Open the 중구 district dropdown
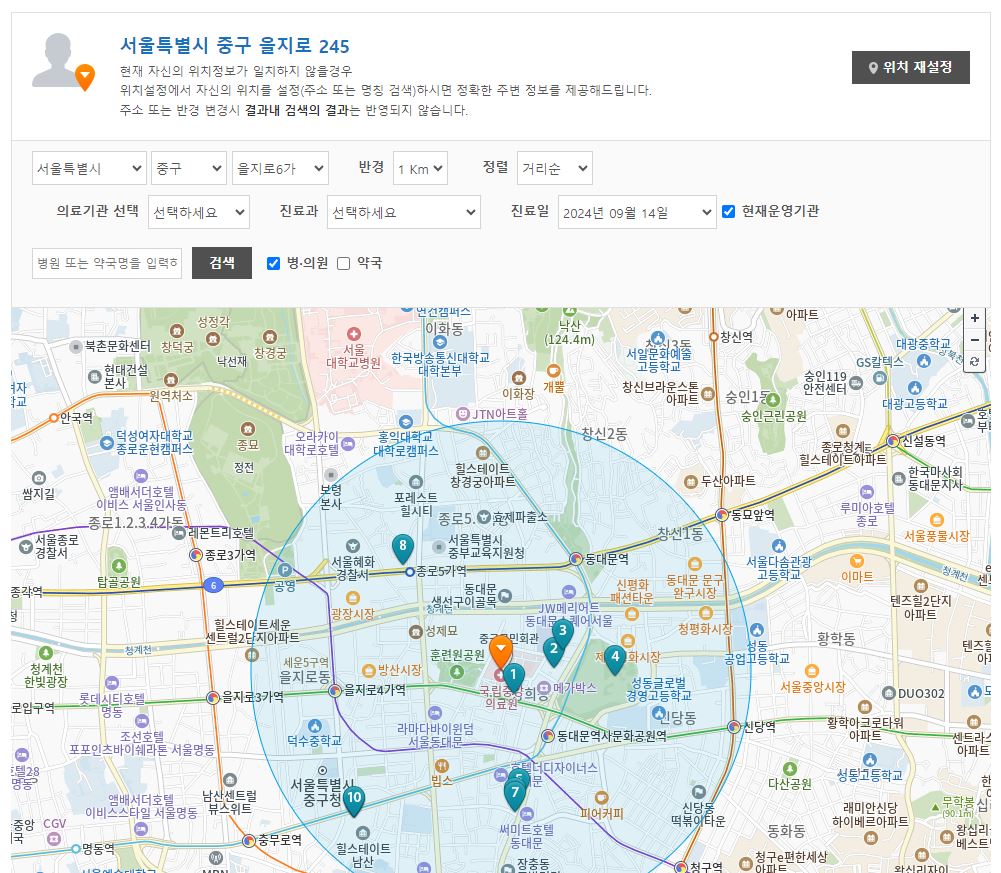 [189, 169]
